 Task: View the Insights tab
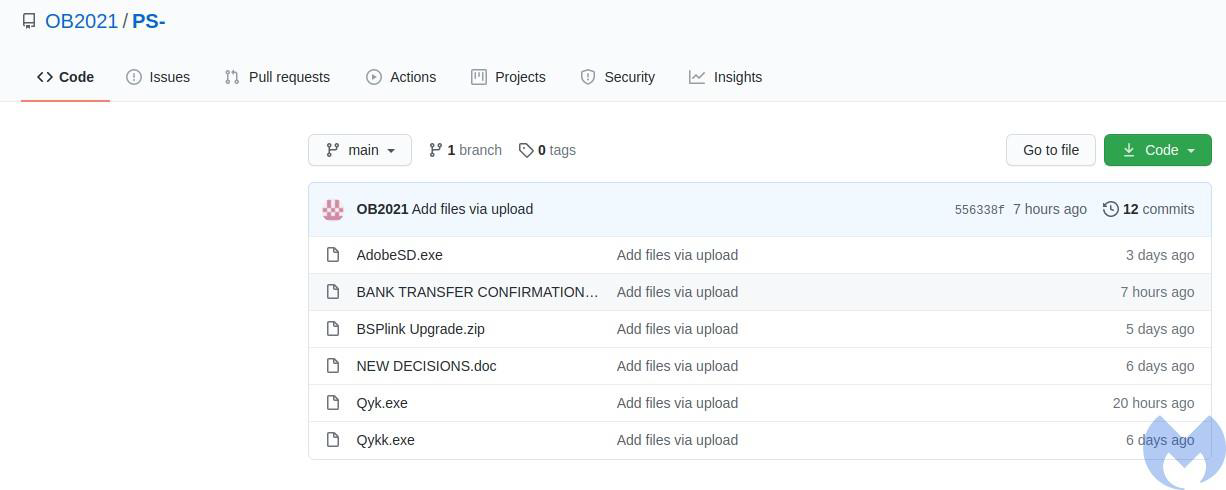pyautogui.click(x=726, y=77)
